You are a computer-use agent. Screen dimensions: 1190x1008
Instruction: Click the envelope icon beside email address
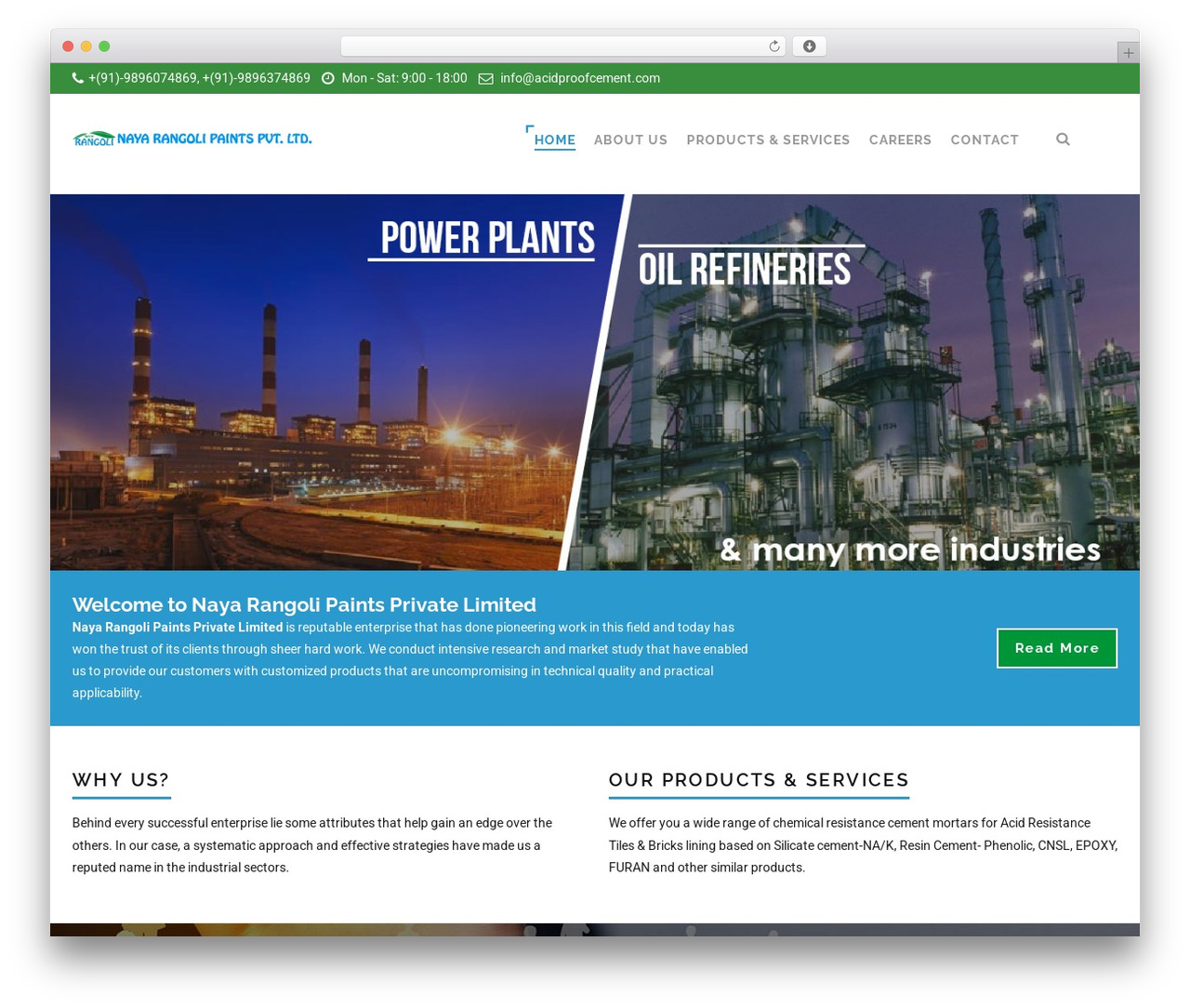[485, 78]
